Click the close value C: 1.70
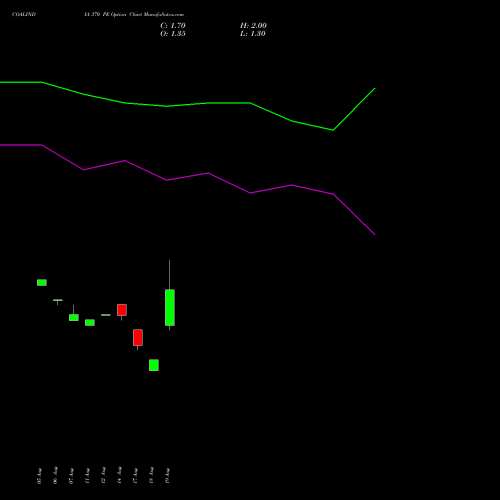Screen dimensions: 500x500 click(173, 25)
